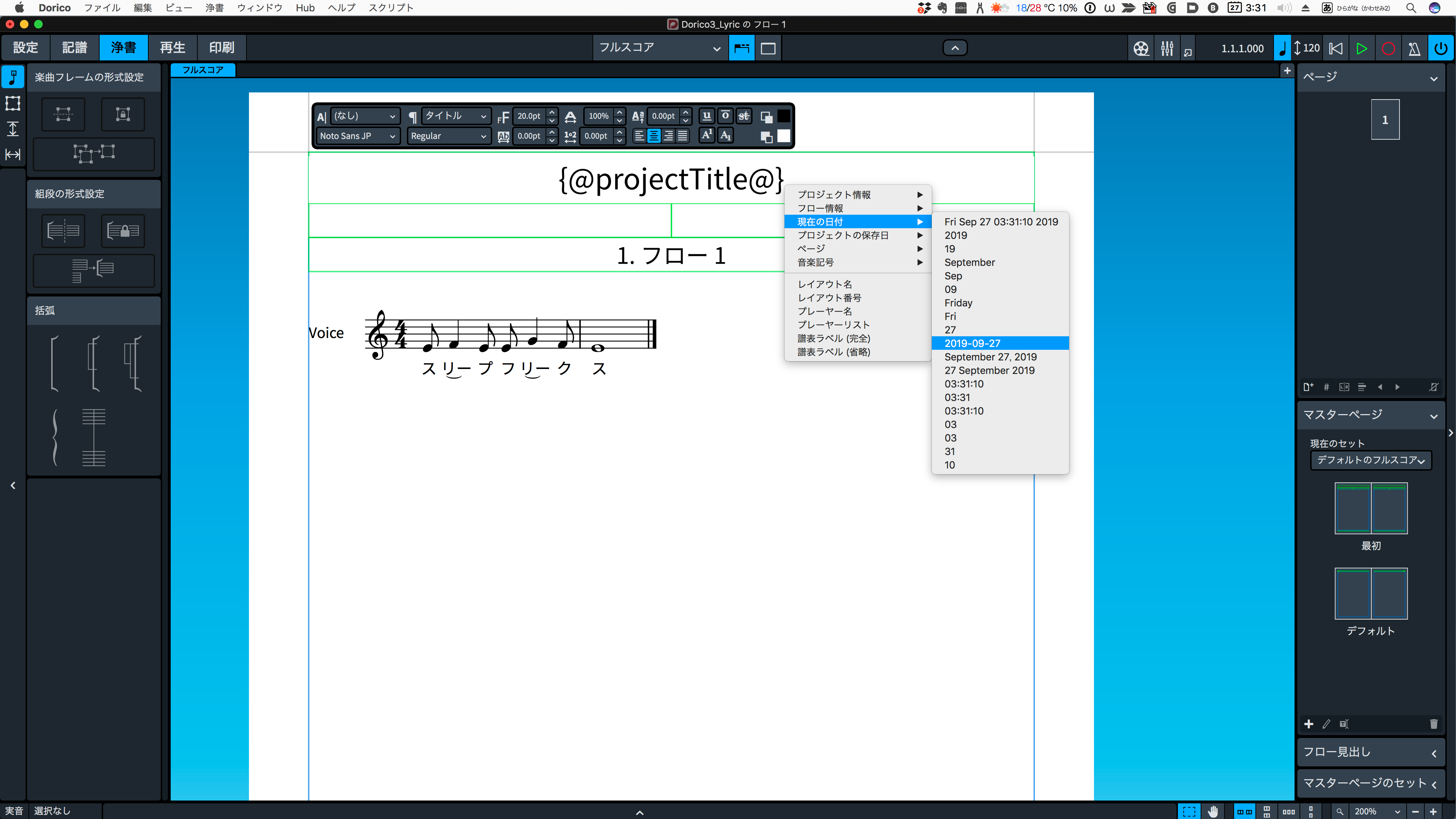Open the macOS Spotlight search icon
1456x819 pixels.
[1411, 8]
